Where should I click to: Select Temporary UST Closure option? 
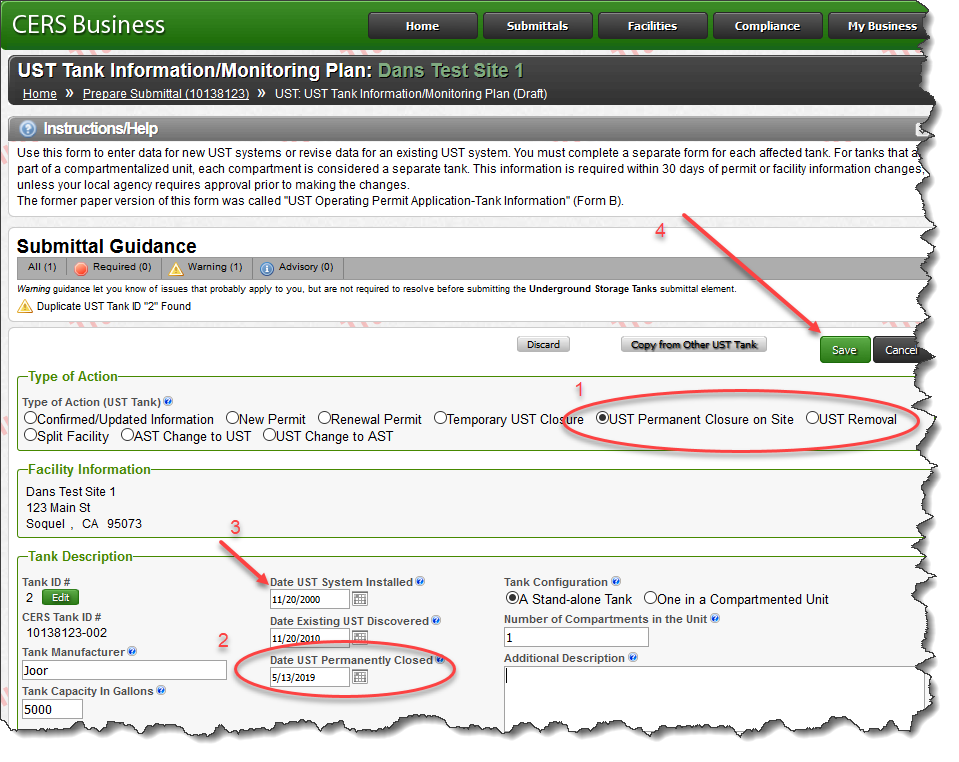(x=441, y=419)
